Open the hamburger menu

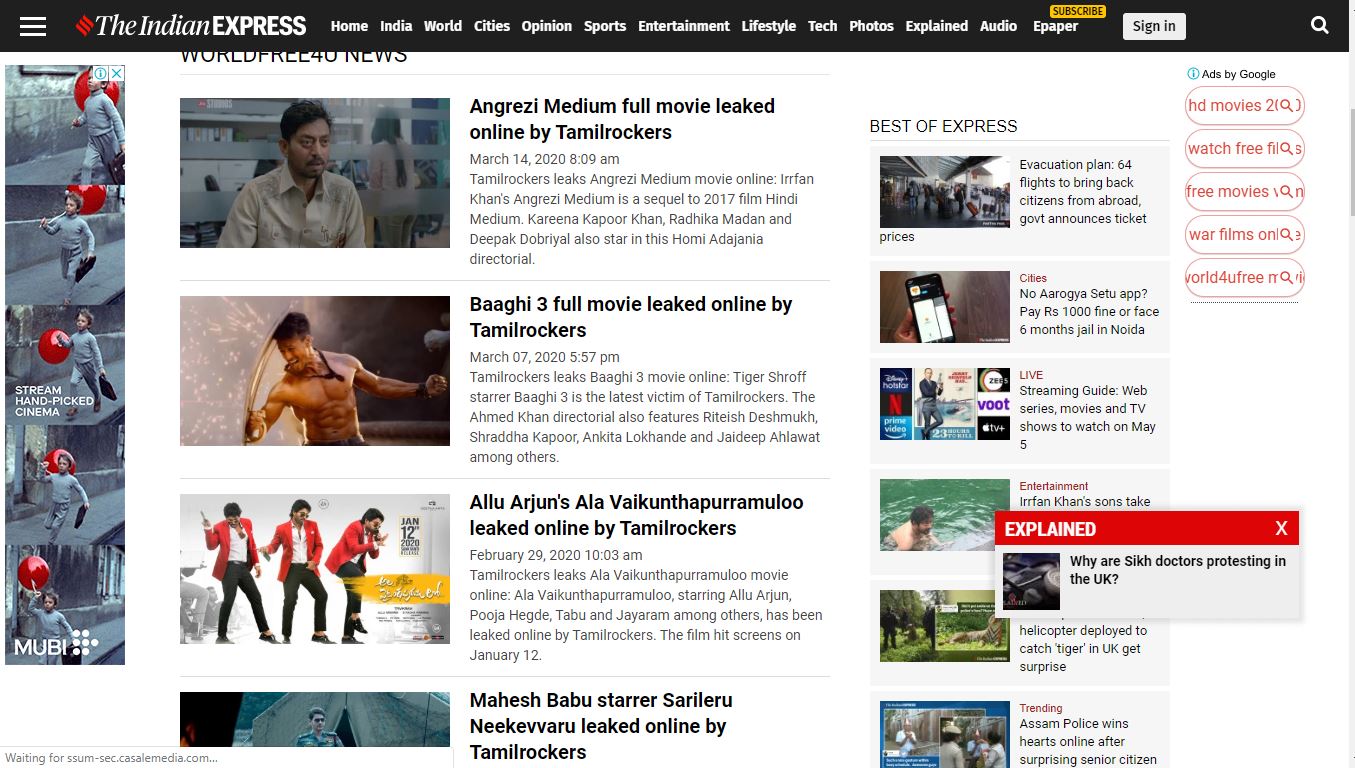tap(33, 26)
